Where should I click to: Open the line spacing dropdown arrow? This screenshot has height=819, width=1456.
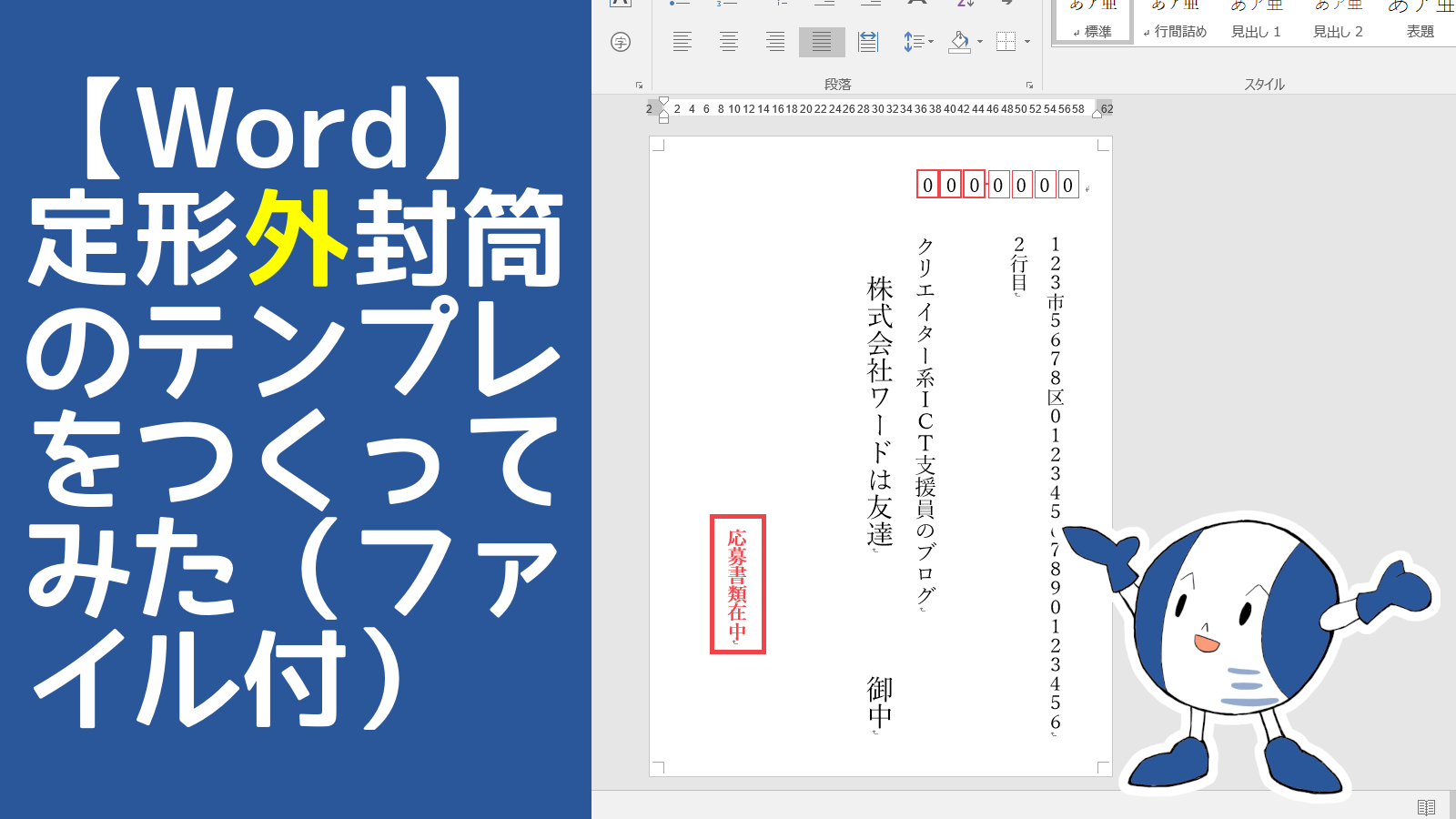(x=931, y=41)
